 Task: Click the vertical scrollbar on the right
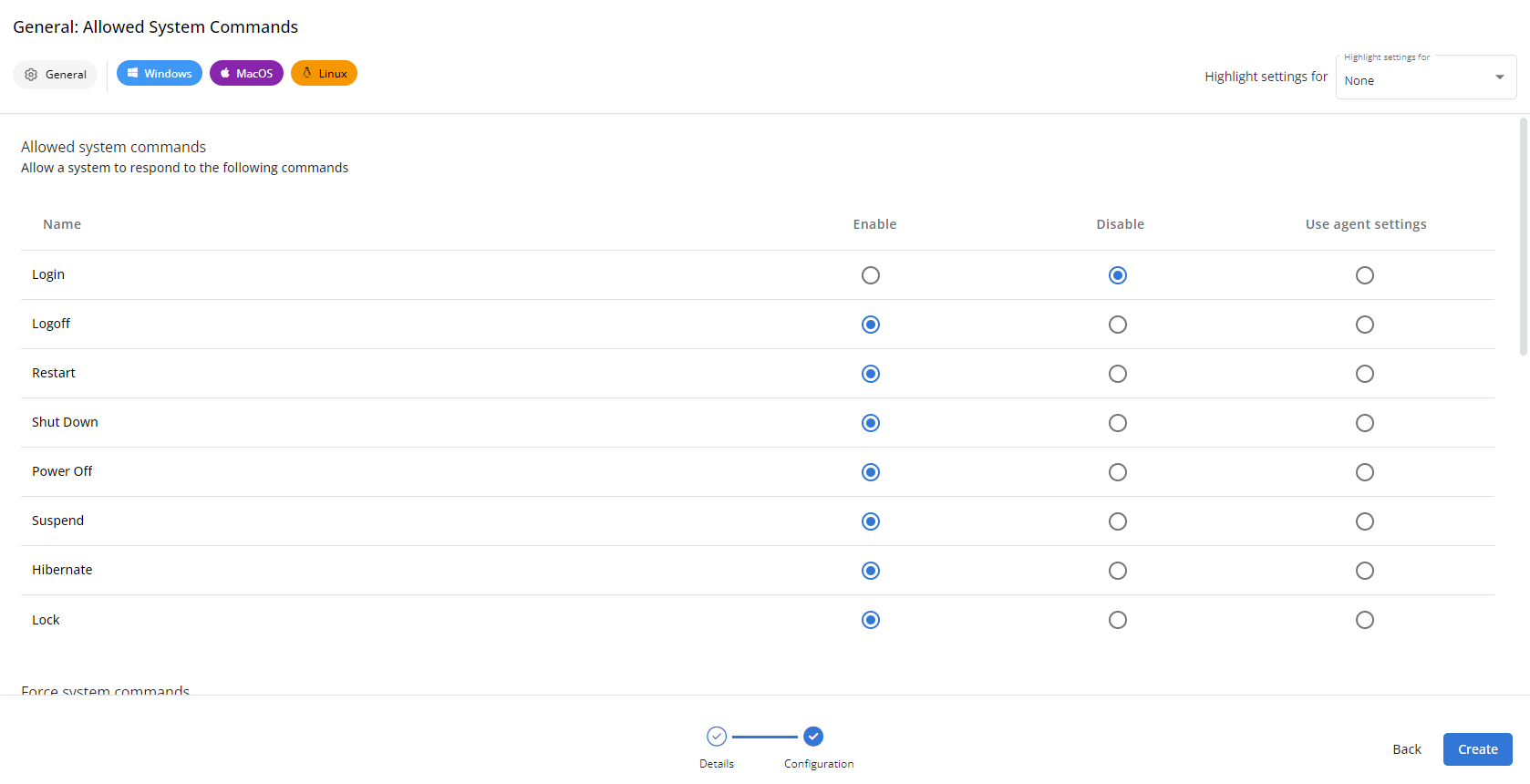pos(1523,237)
